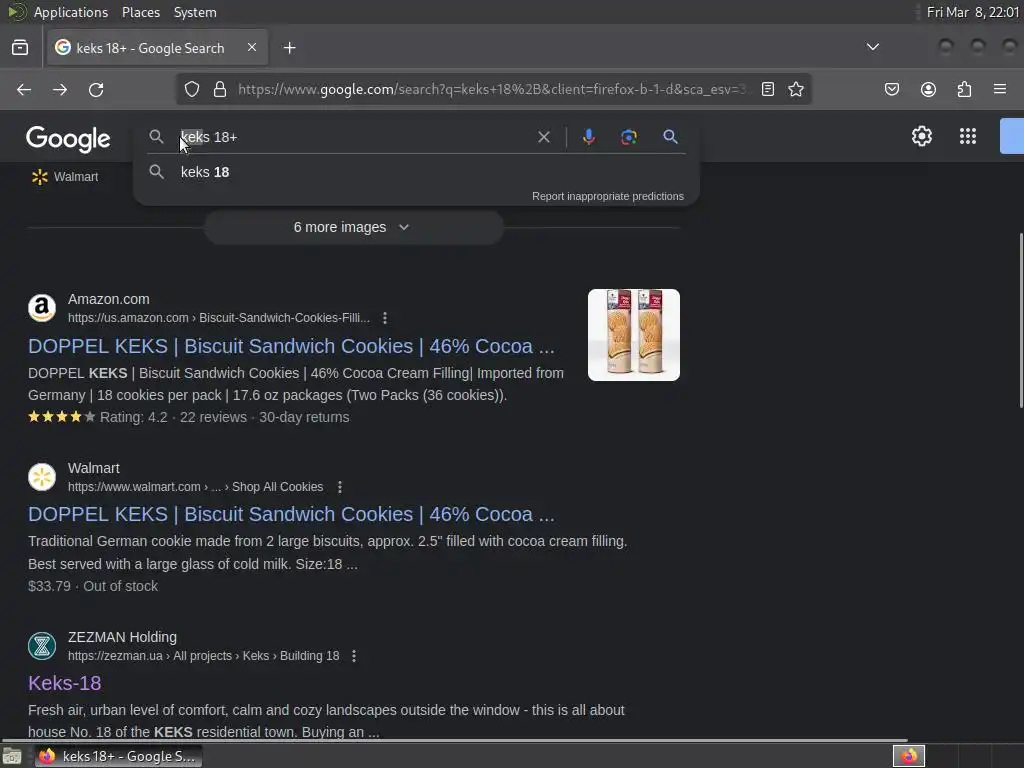The width and height of the screenshot is (1024, 768).
Task: Open the Firefox hamburger menu
Action: [x=1000, y=89]
